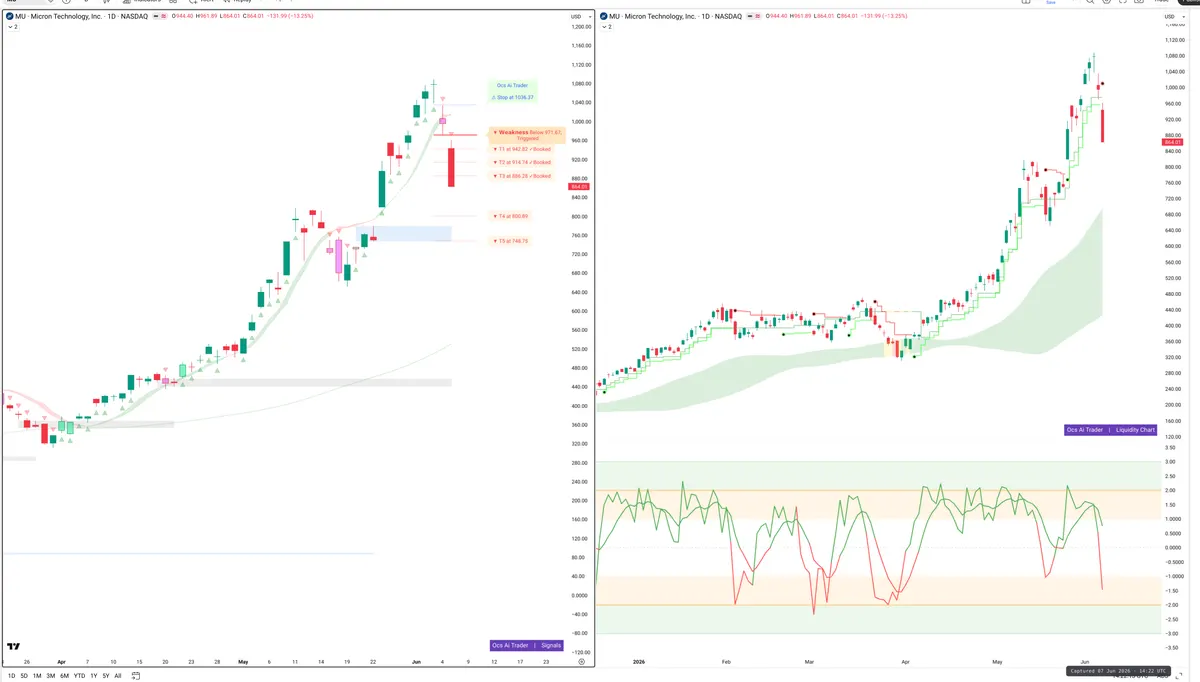This screenshot has height=682, width=1200.
Task: Click the TradingView logo in left chart
Action: (15, 647)
